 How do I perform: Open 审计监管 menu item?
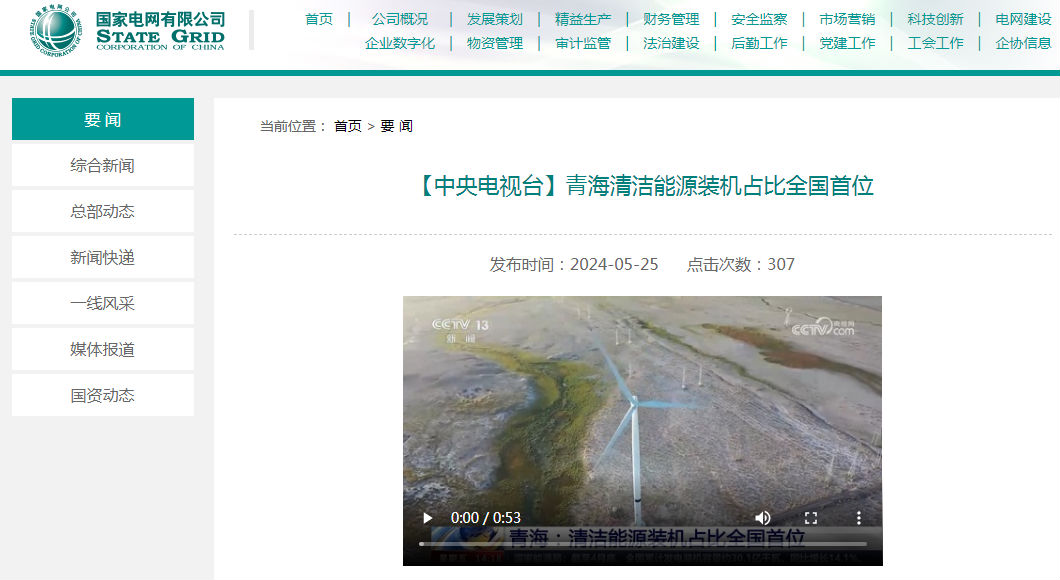pos(583,43)
